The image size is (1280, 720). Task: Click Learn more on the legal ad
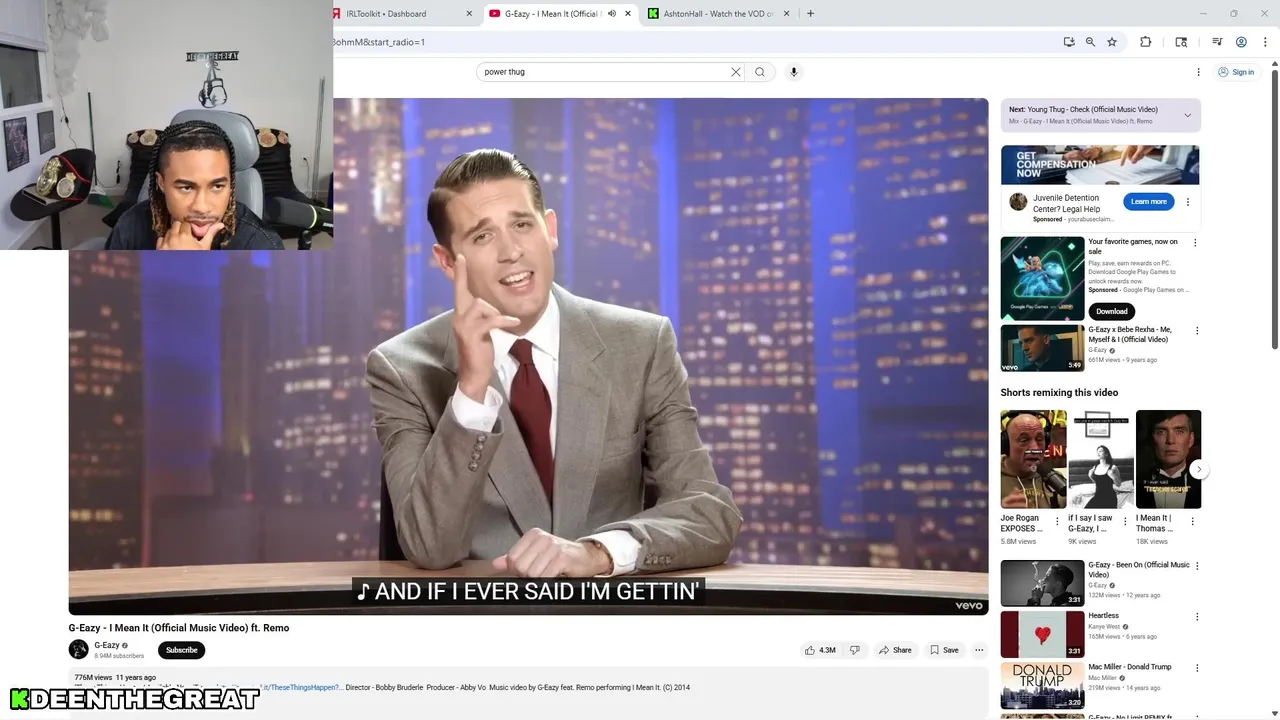[x=1148, y=201]
